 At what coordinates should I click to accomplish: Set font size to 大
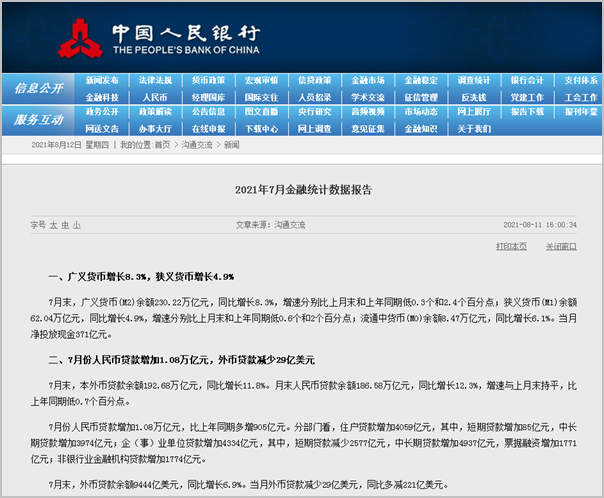pyautogui.click(x=53, y=225)
